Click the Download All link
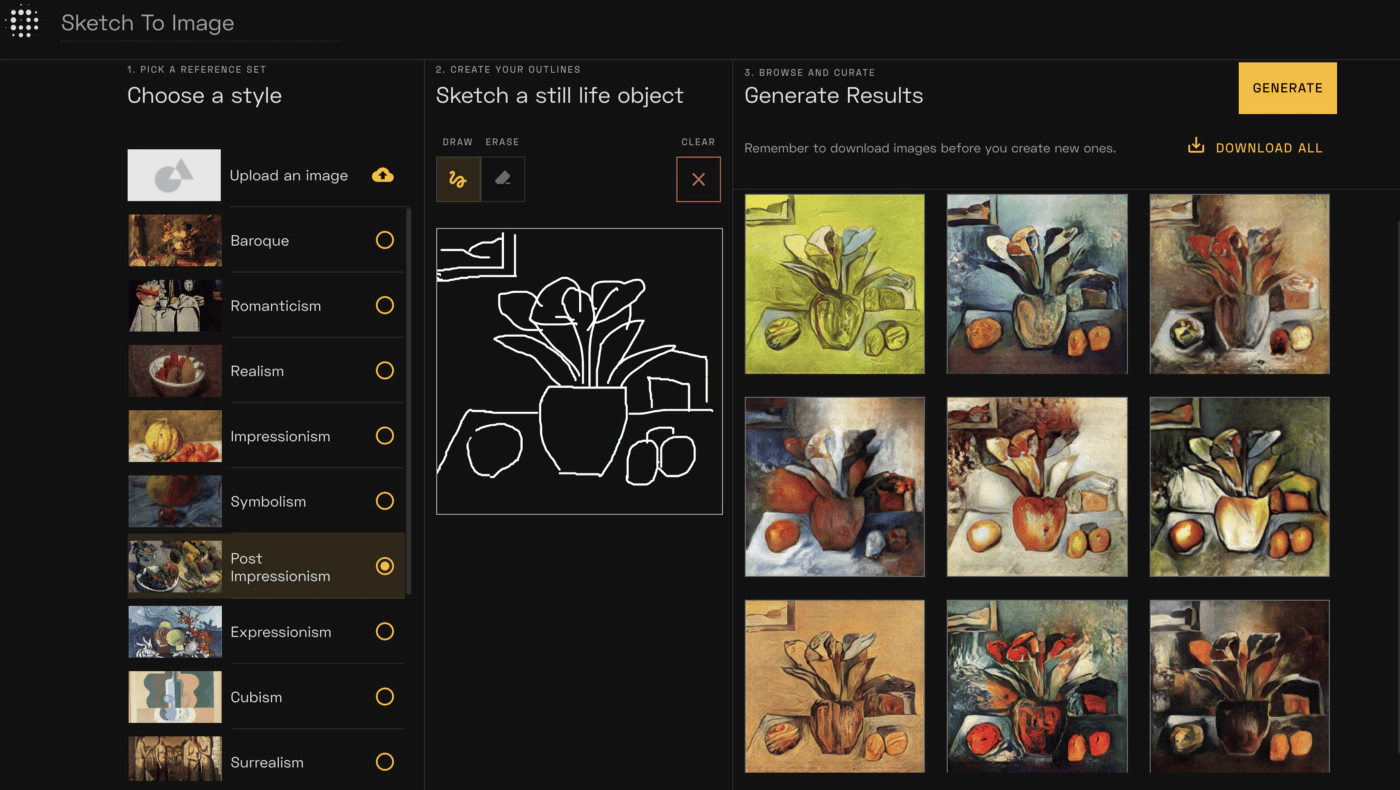 [1268, 148]
